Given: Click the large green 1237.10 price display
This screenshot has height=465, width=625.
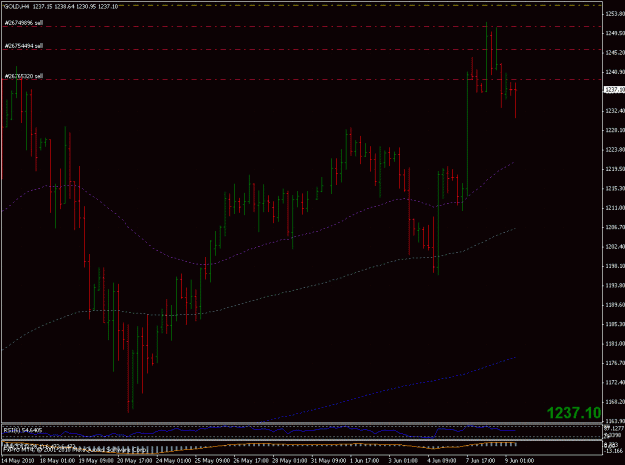Looking at the screenshot, I should coord(574,413).
